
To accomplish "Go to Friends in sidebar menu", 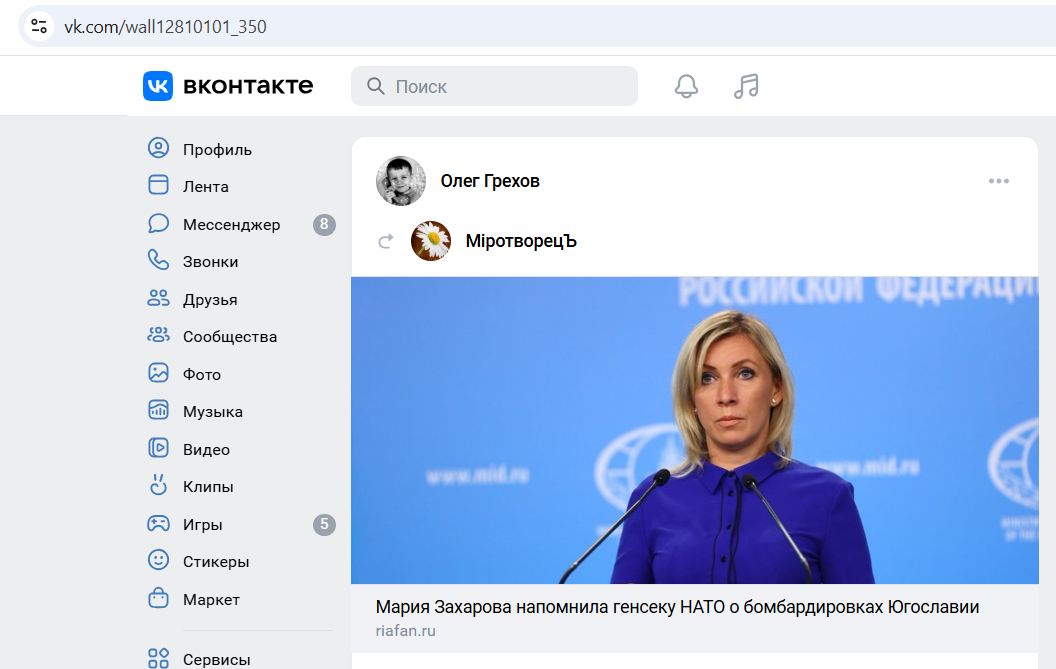I will tap(209, 299).
